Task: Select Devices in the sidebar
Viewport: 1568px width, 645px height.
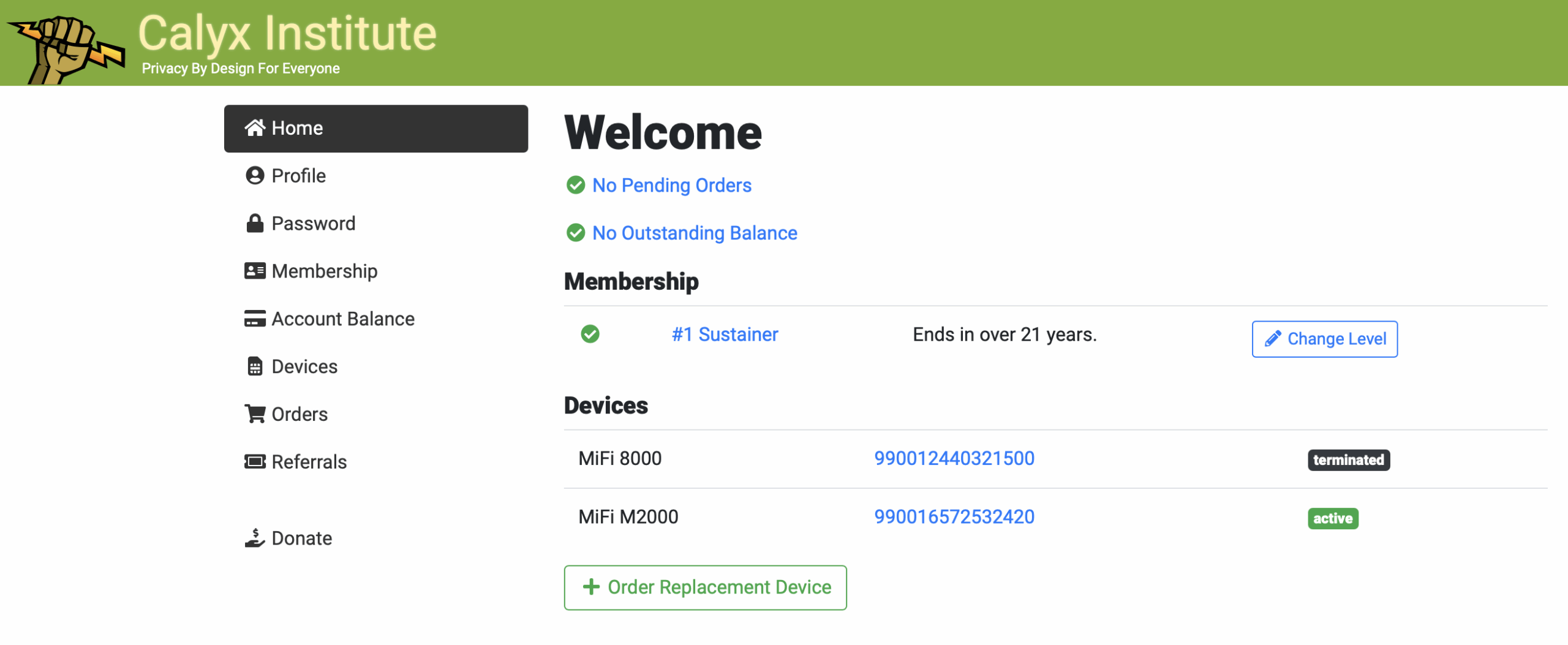Action: 376,367
